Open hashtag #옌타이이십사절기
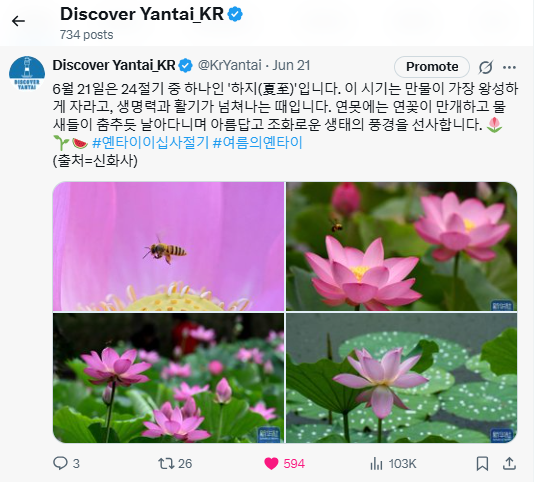Image resolution: width=541 pixels, height=482 pixels. point(151,142)
